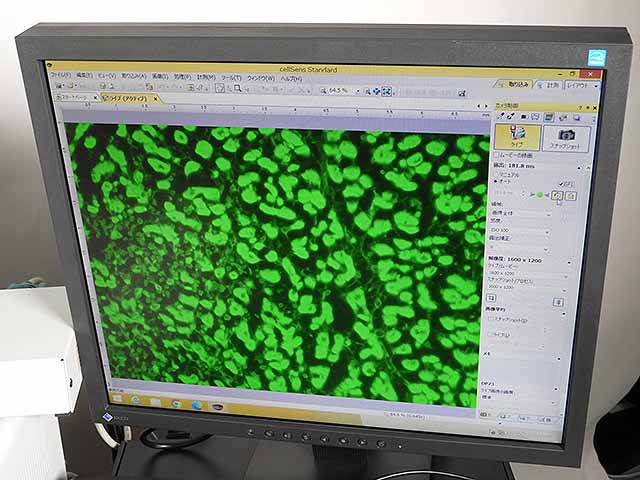The width and height of the screenshot is (640, 480).
Task: Click the Windows Start button
Action: [117, 399]
